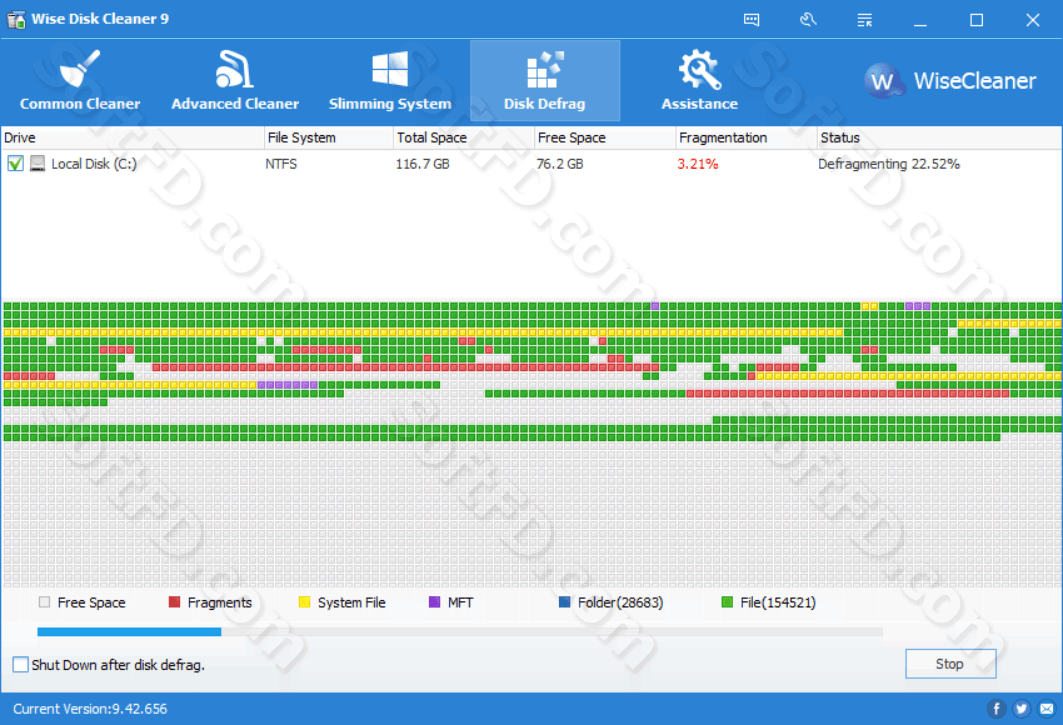Sort by File System column header
The width and height of the screenshot is (1063, 725).
(x=328, y=138)
